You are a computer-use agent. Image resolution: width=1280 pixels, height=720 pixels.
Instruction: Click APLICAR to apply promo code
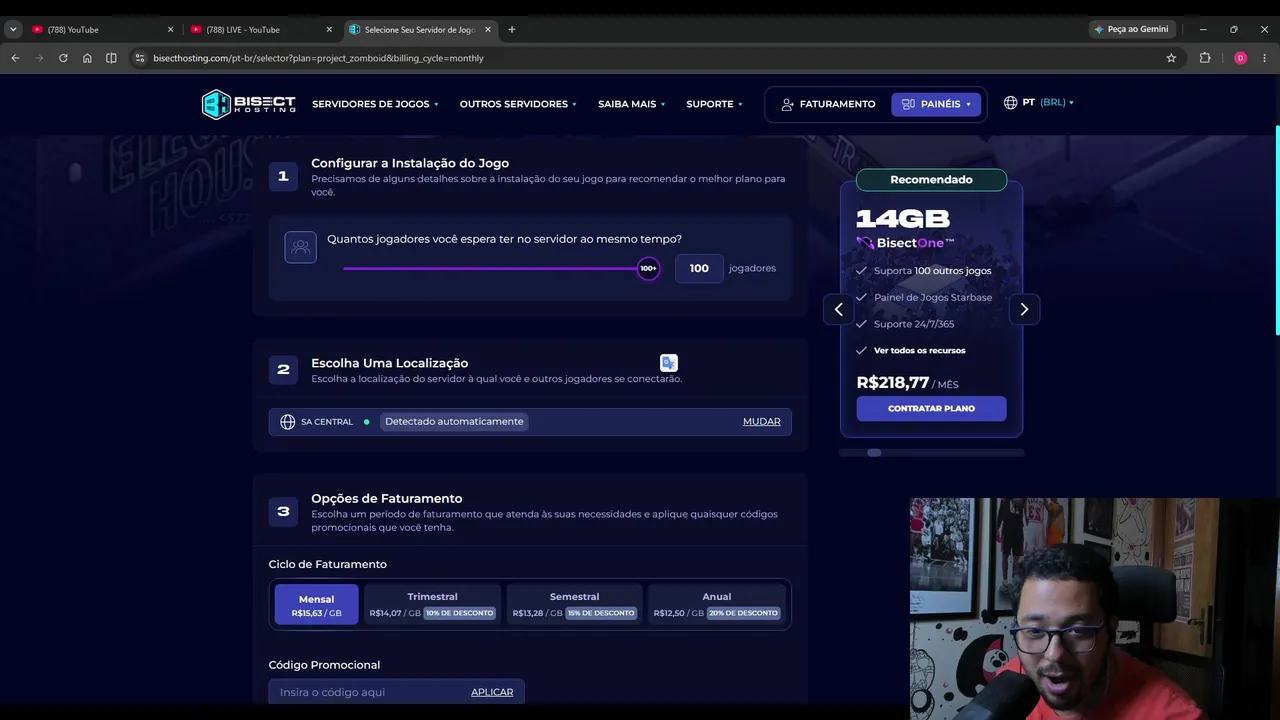tap(492, 692)
